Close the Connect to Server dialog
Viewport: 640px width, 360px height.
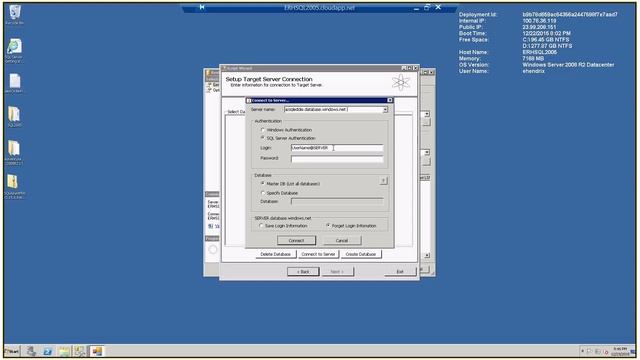(x=390, y=100)
